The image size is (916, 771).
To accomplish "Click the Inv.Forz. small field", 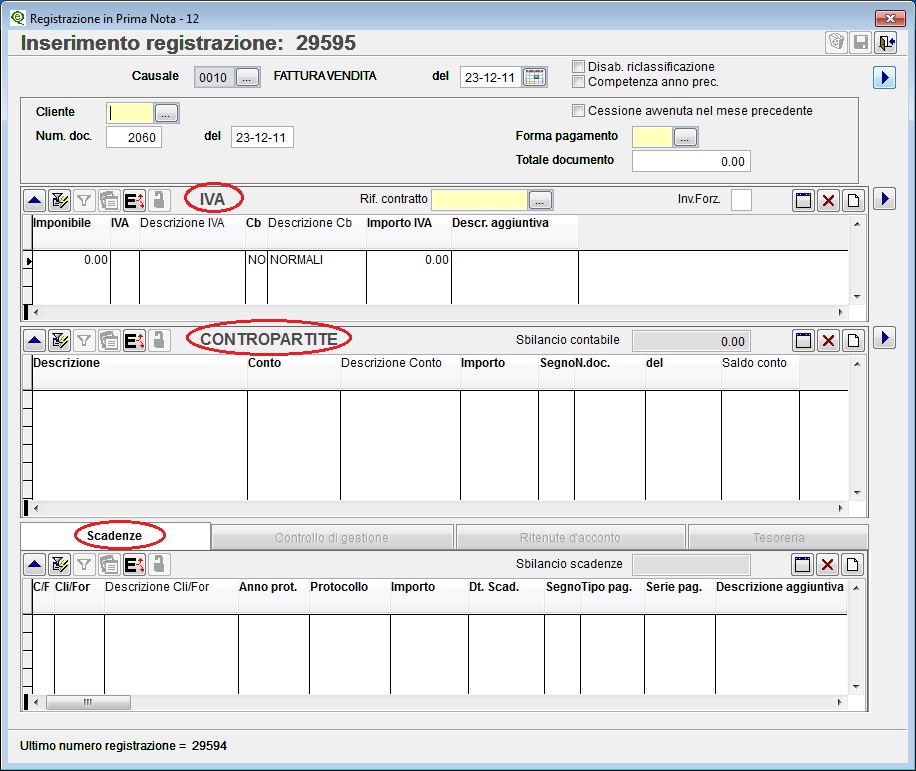I will [741, 200].
